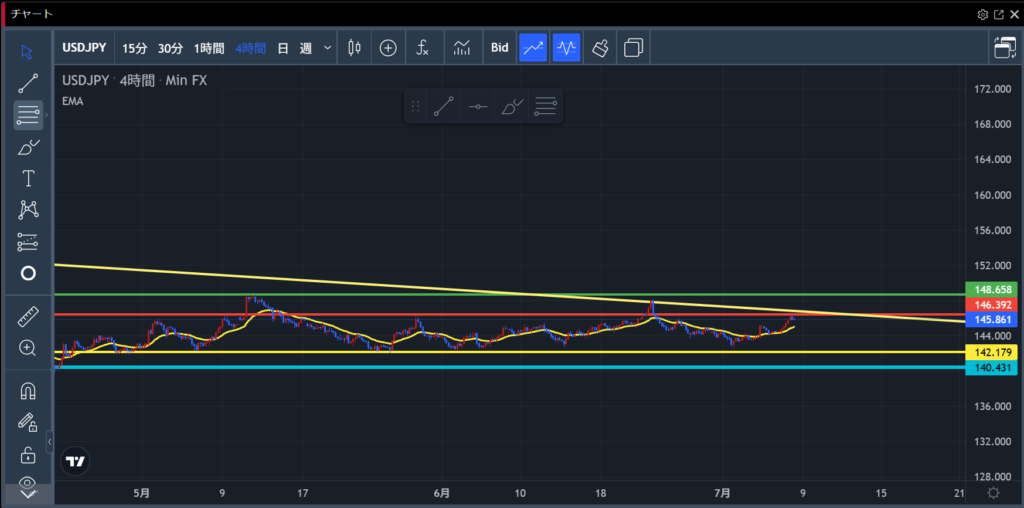
Task: Switch to the 30分 timeframe
Action: [x=170, y=48]
